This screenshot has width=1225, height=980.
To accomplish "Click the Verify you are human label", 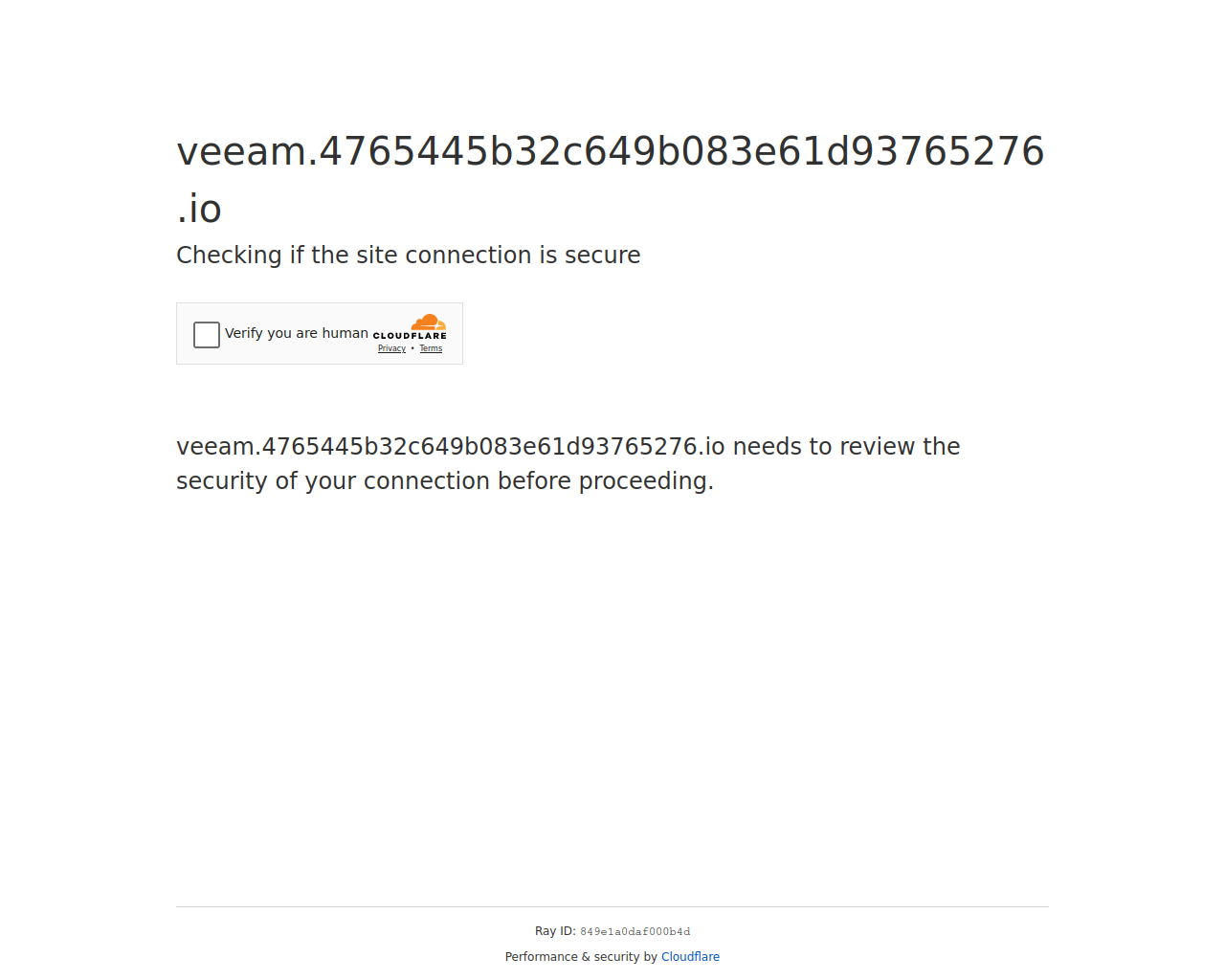I will (x=297, y=333).
